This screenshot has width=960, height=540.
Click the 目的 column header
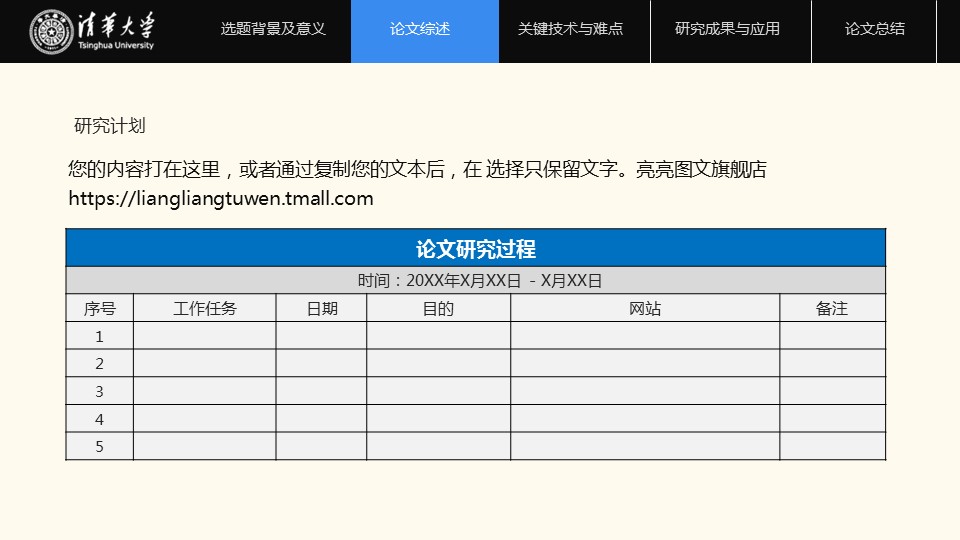point(438,309)
